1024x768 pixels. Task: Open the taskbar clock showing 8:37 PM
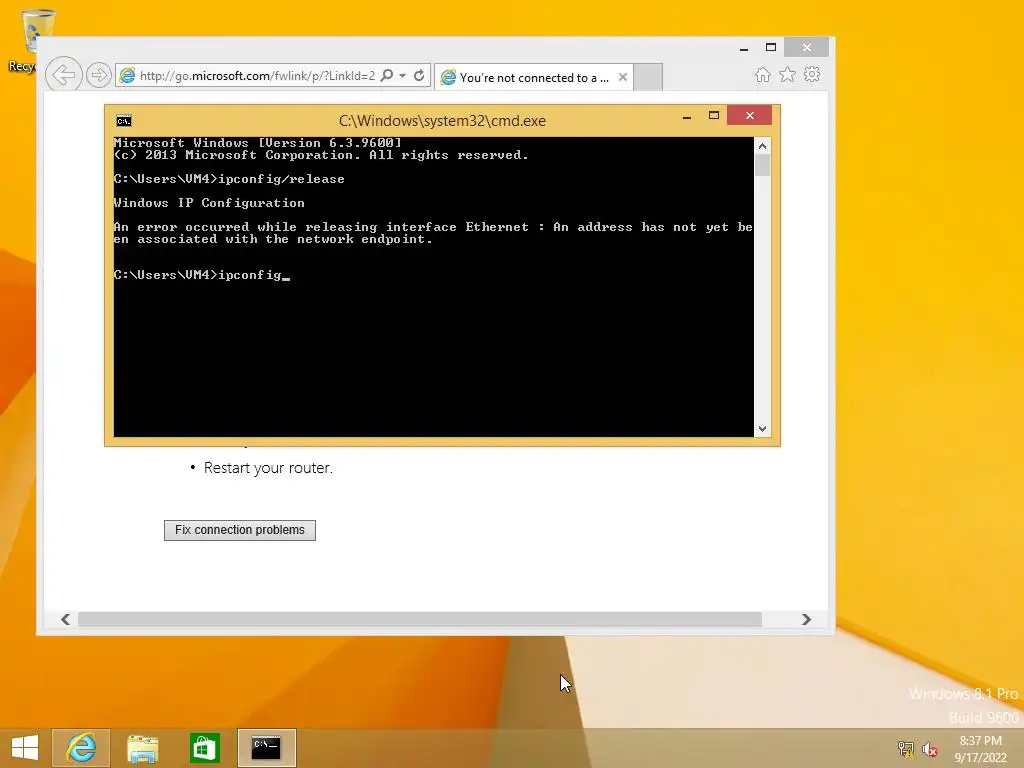tap(980, 749)
